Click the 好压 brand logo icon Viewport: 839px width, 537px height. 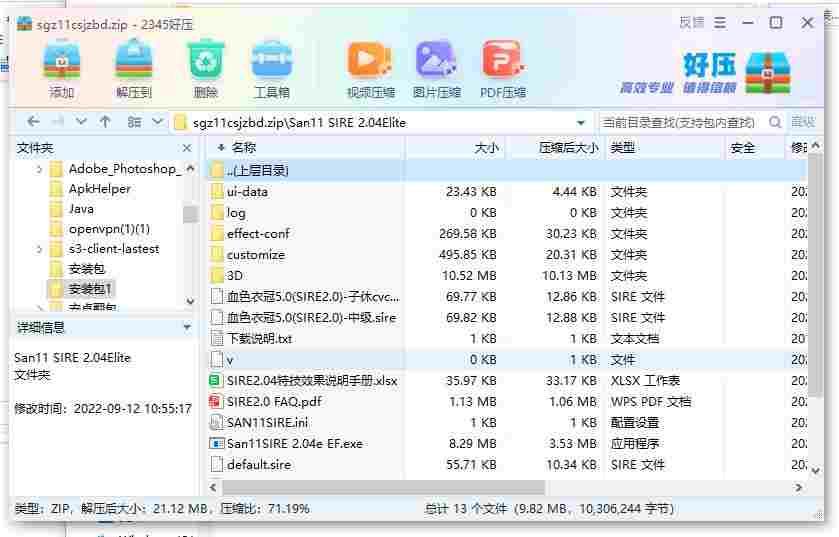click(x=768, y=73)
